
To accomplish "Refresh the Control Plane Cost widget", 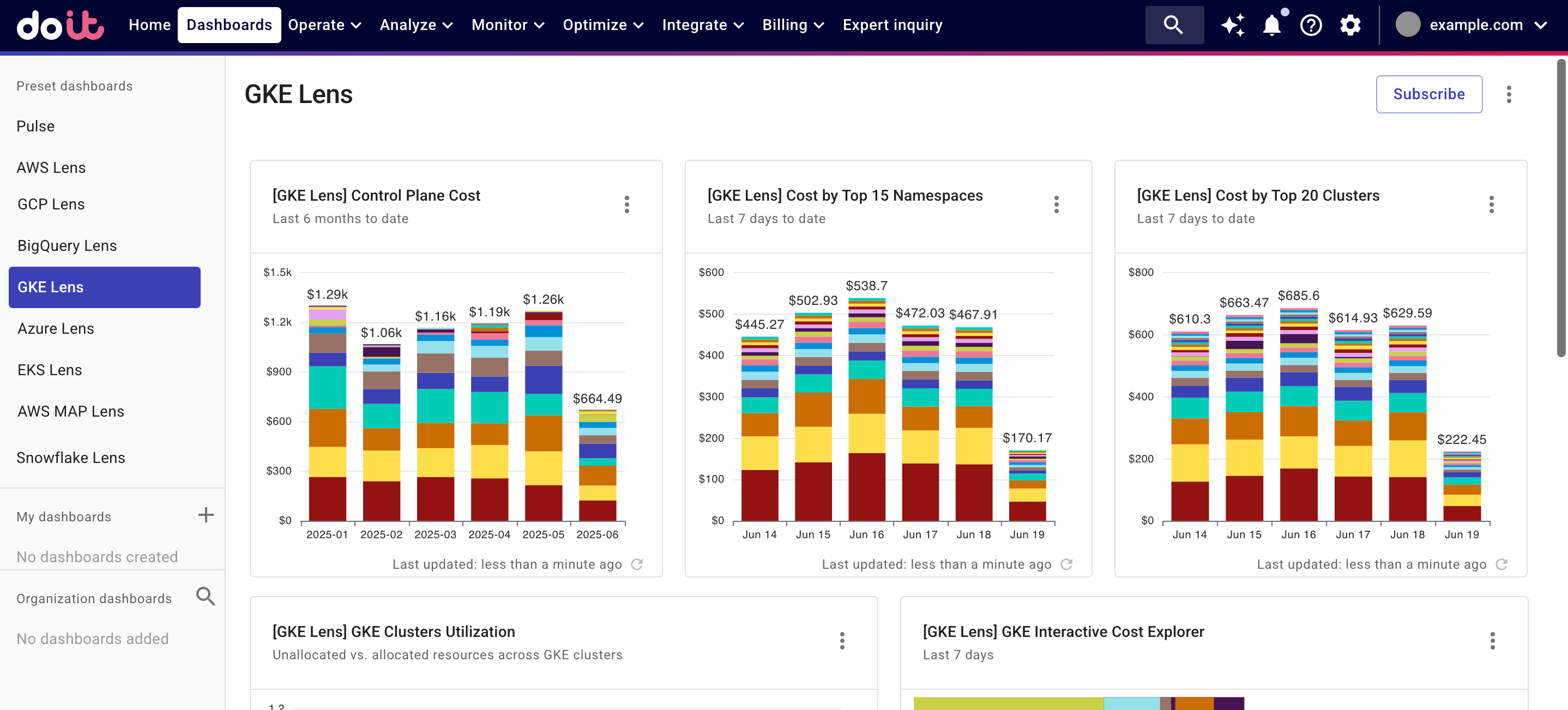I will 637,564.
